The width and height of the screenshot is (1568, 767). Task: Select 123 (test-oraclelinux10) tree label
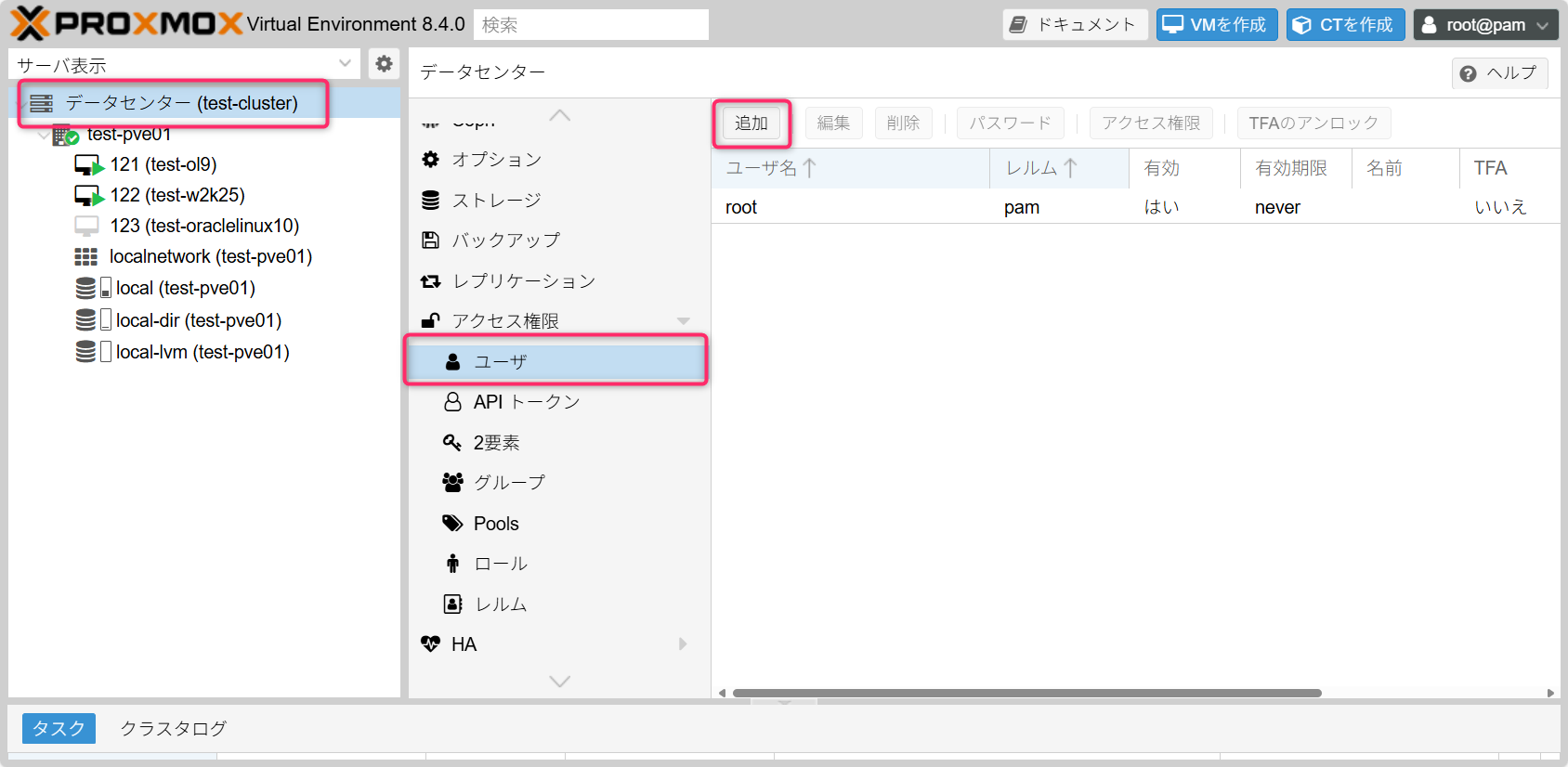pos(204,226)
